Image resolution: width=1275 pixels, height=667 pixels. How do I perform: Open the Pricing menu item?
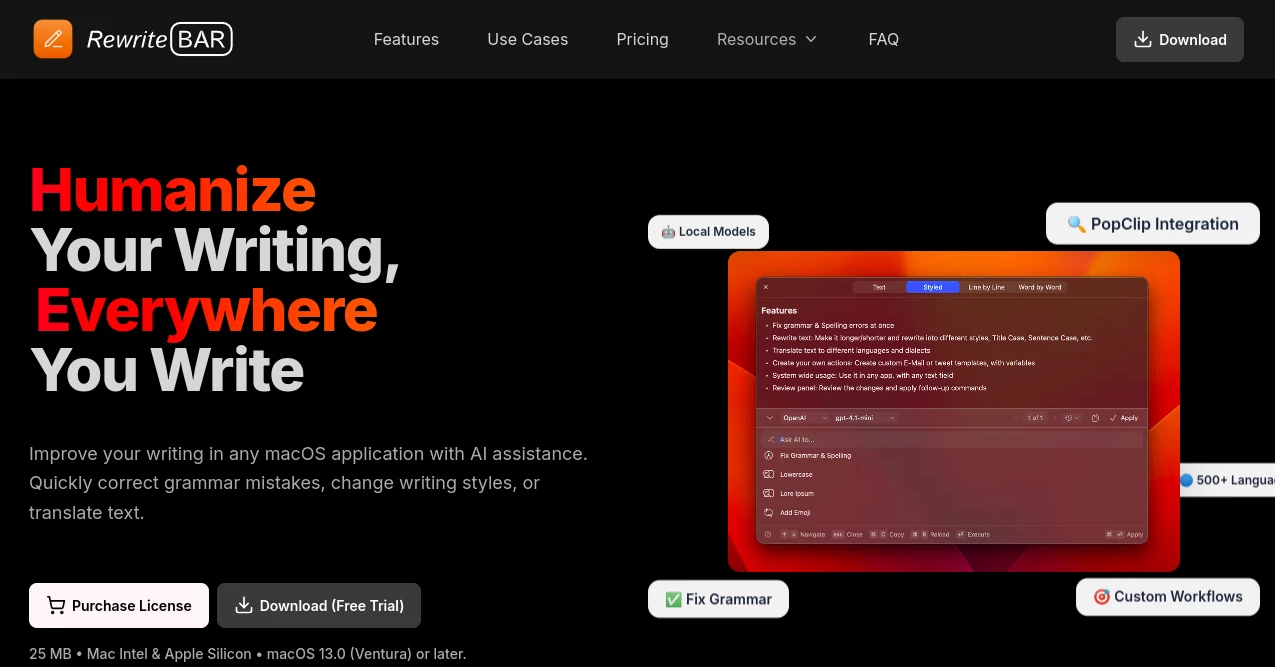tap(642, 39)
